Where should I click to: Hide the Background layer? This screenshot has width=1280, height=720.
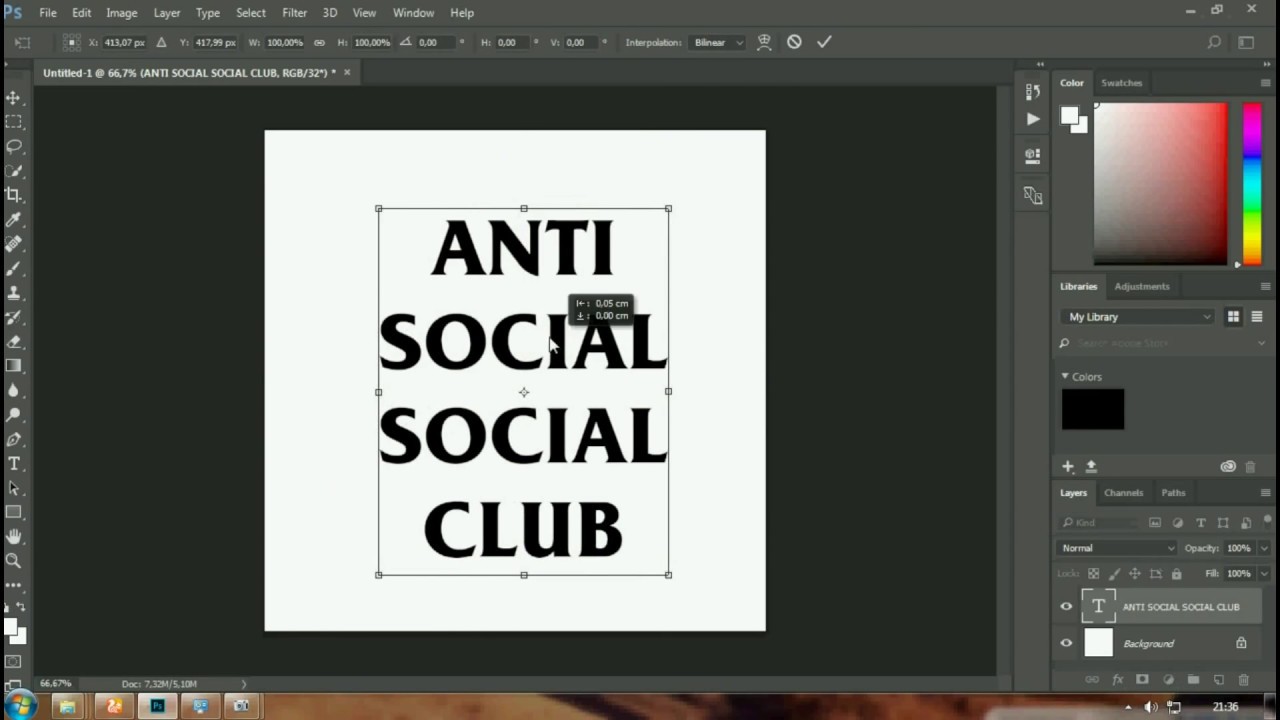[x=1066, y=643]
